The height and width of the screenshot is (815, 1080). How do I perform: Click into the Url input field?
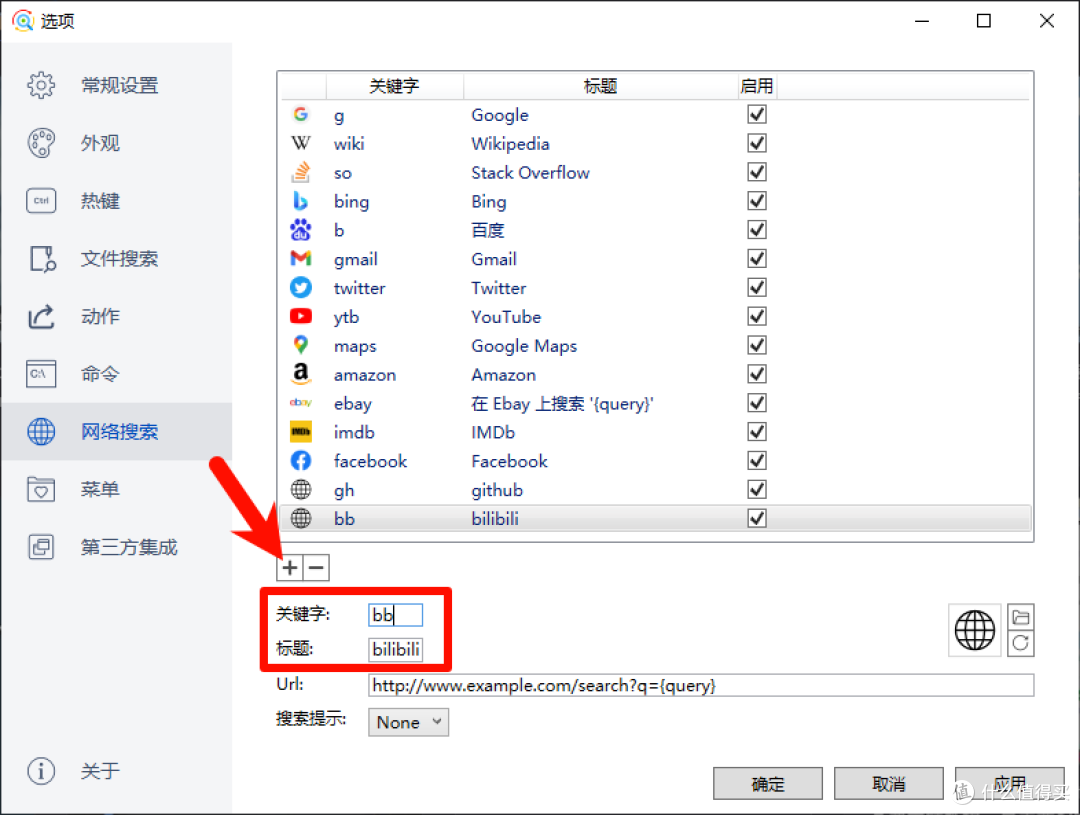pos(701,685)
